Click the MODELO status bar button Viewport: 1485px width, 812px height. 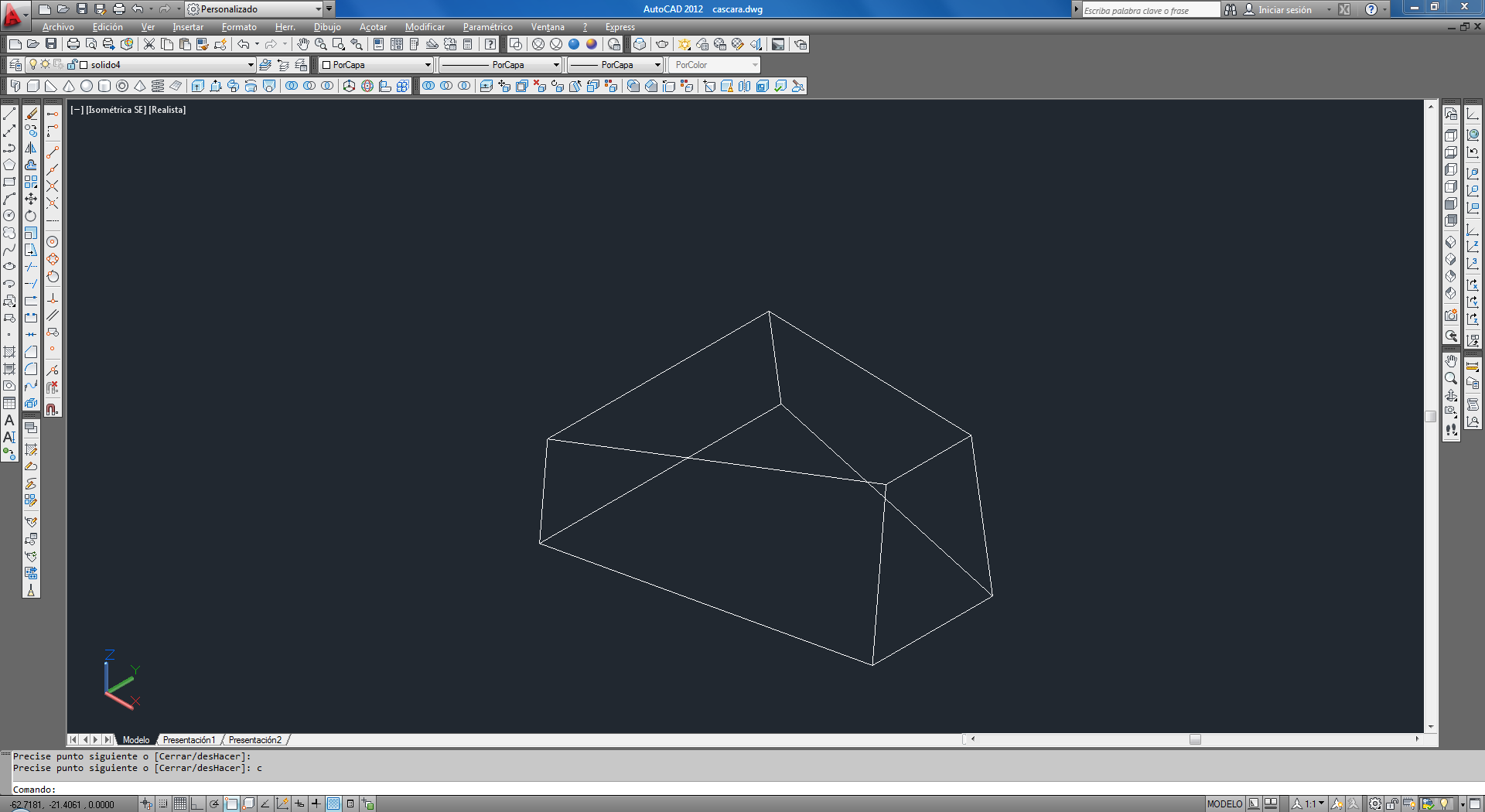click(x=1224, y=804)
